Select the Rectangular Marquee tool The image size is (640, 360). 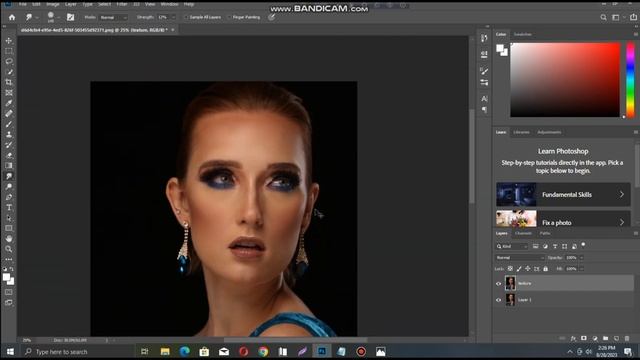point(9,51)
